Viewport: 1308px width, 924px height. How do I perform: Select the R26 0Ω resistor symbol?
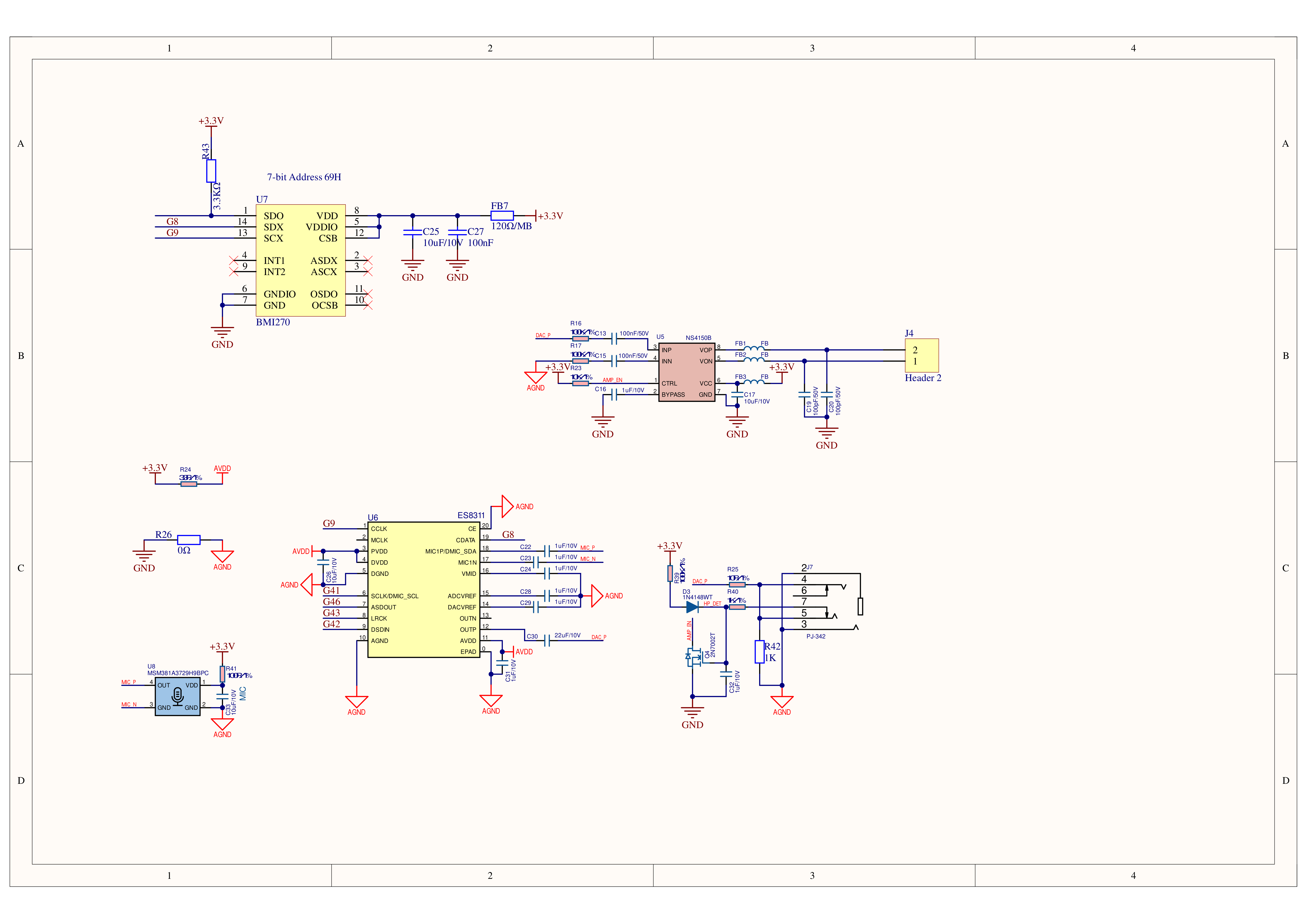pyautogui.click(x=189, y=540)
